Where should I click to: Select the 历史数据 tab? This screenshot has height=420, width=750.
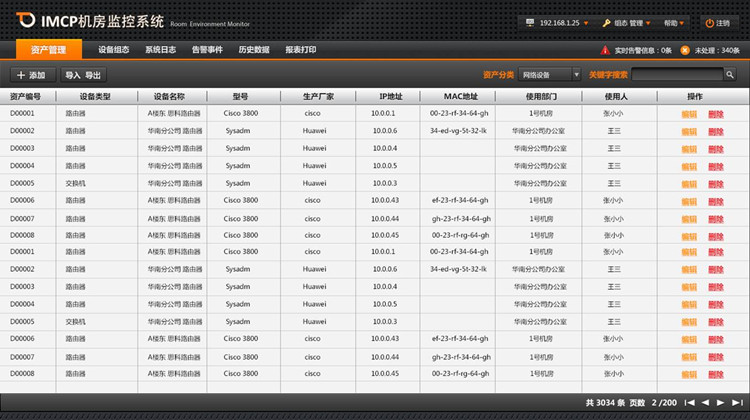pos(253,49)
